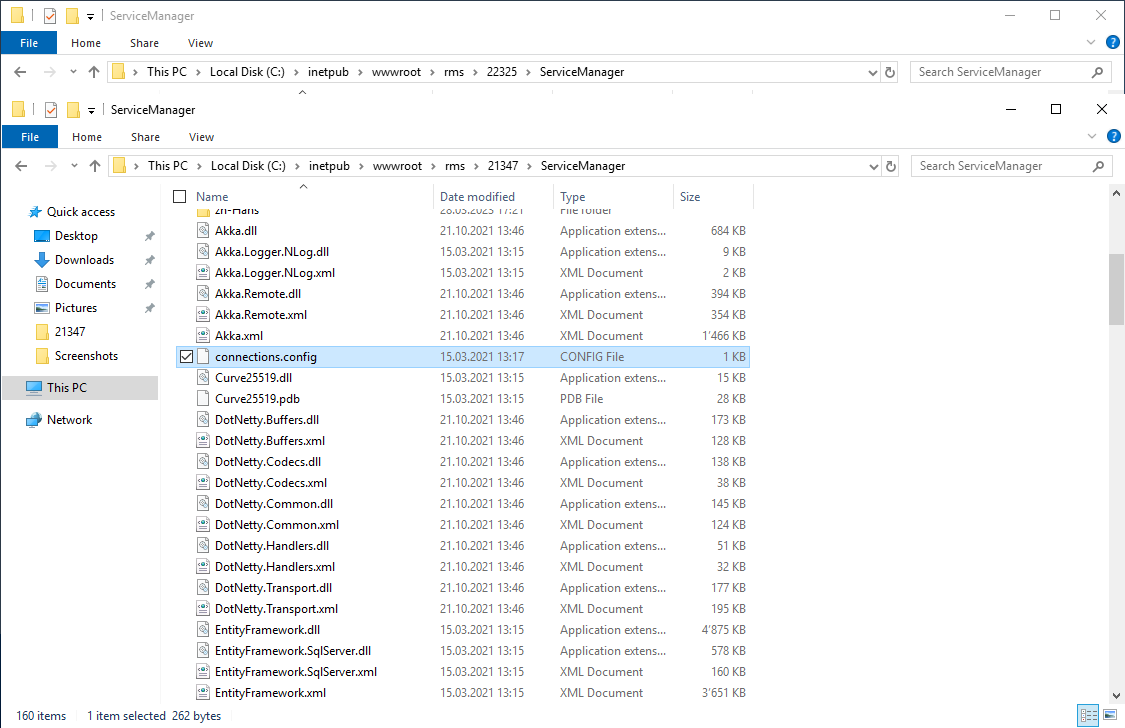Click the Pictures icon in Quick access
Viewport: 1125px width, 728px height.
42,308
